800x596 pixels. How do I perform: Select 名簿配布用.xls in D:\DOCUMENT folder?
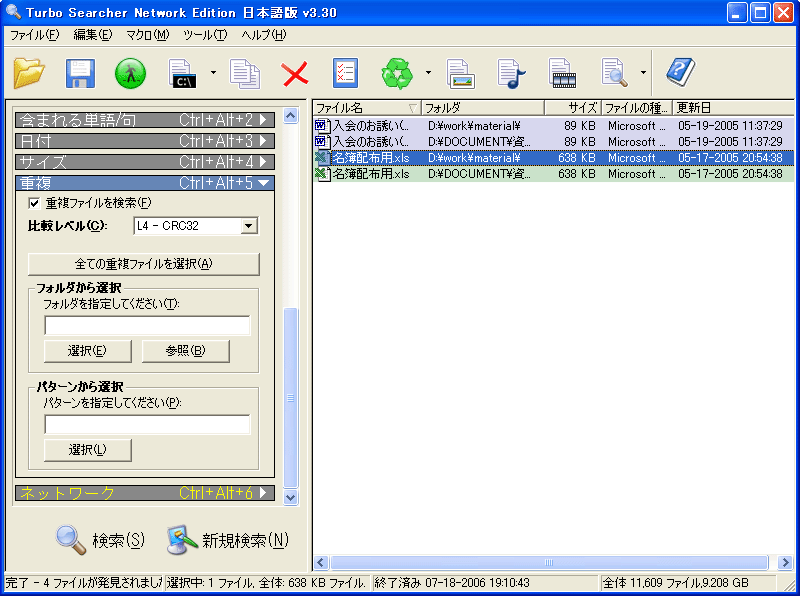[554, 173]
